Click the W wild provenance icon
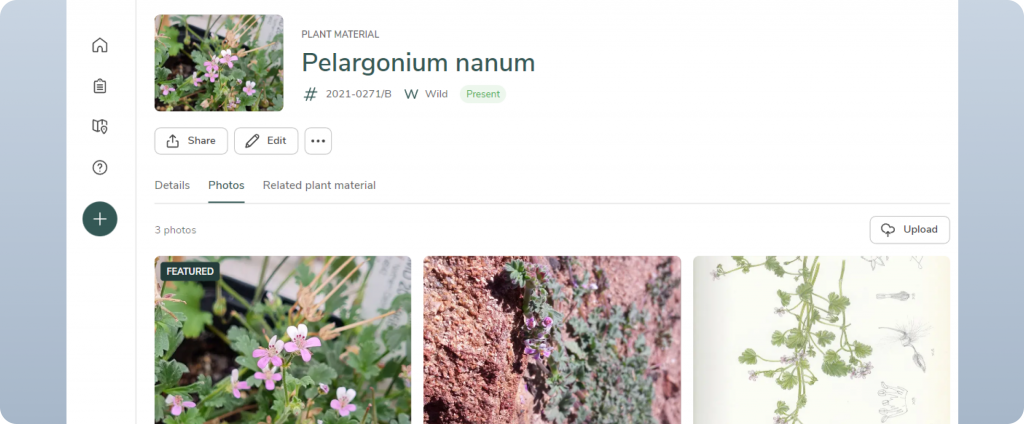The width and height of the screenshot is (1024, 424). tap(411, 94)
